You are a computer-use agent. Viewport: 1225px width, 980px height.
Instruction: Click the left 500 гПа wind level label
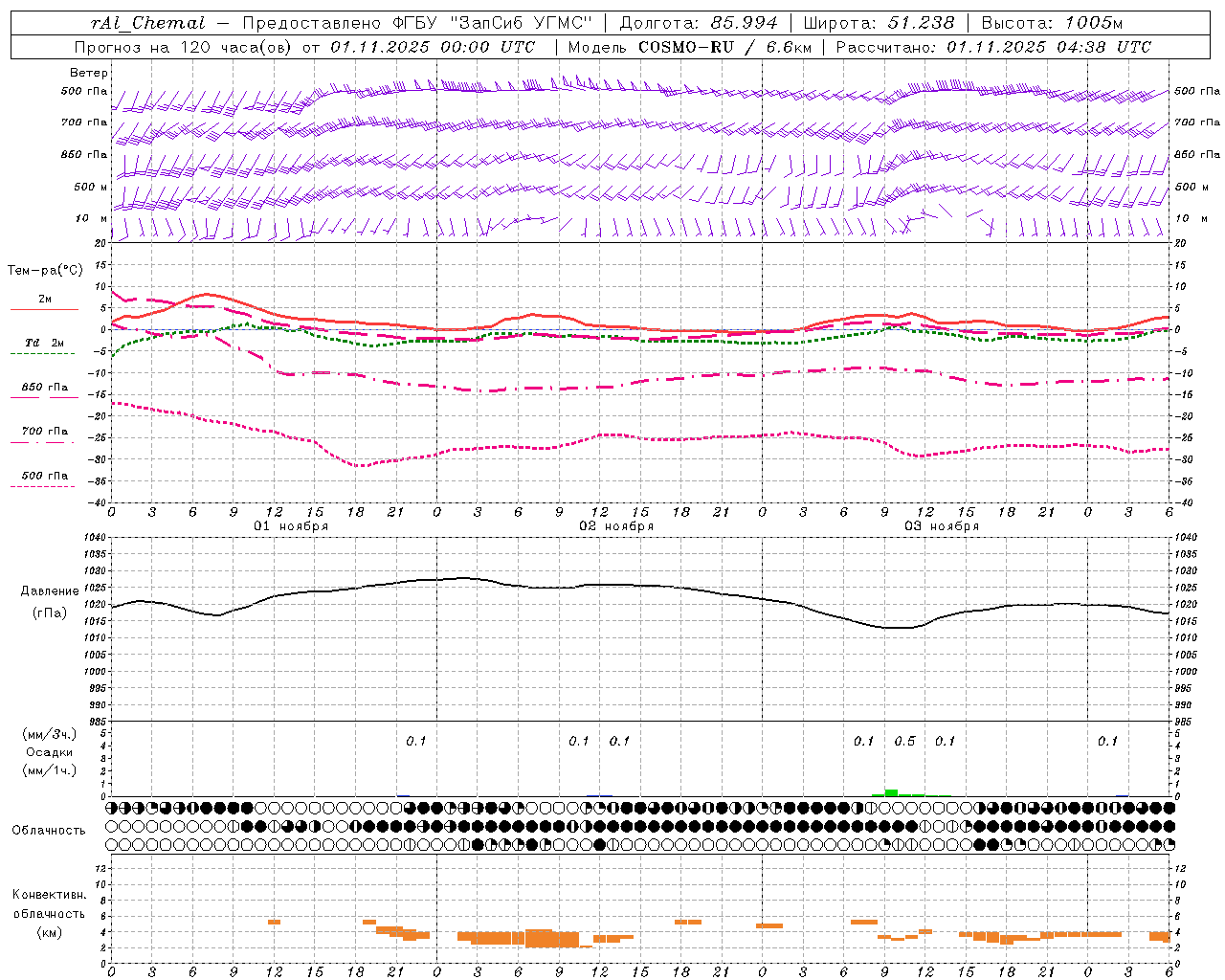tap(84, 91)
